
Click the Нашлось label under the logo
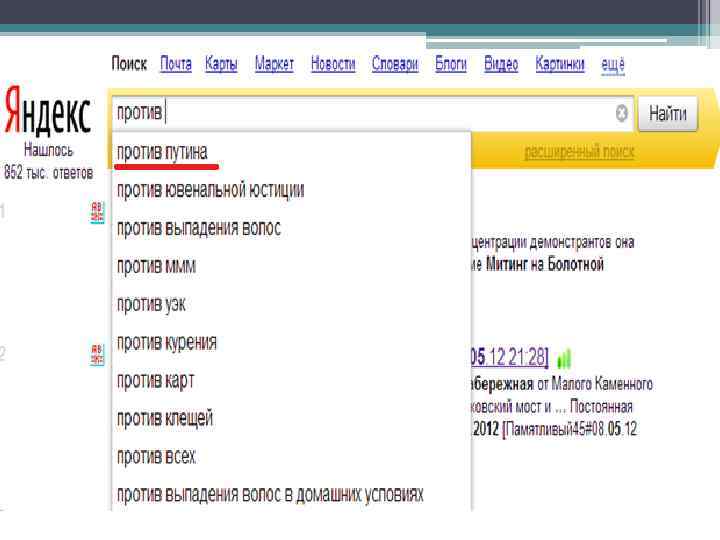click(48, 150)
